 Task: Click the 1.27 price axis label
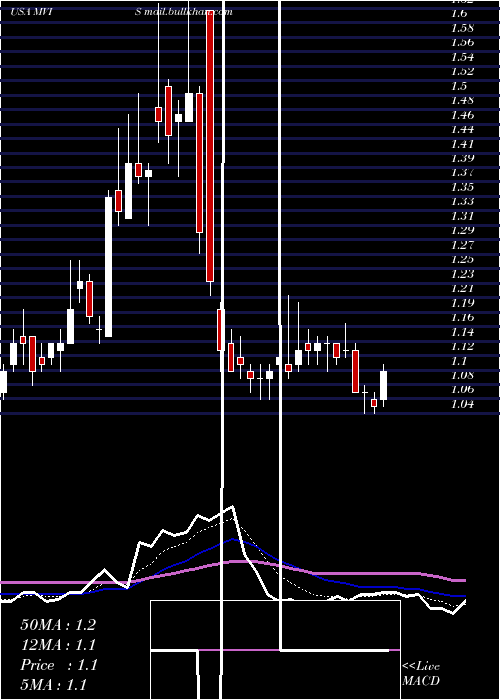462,245
